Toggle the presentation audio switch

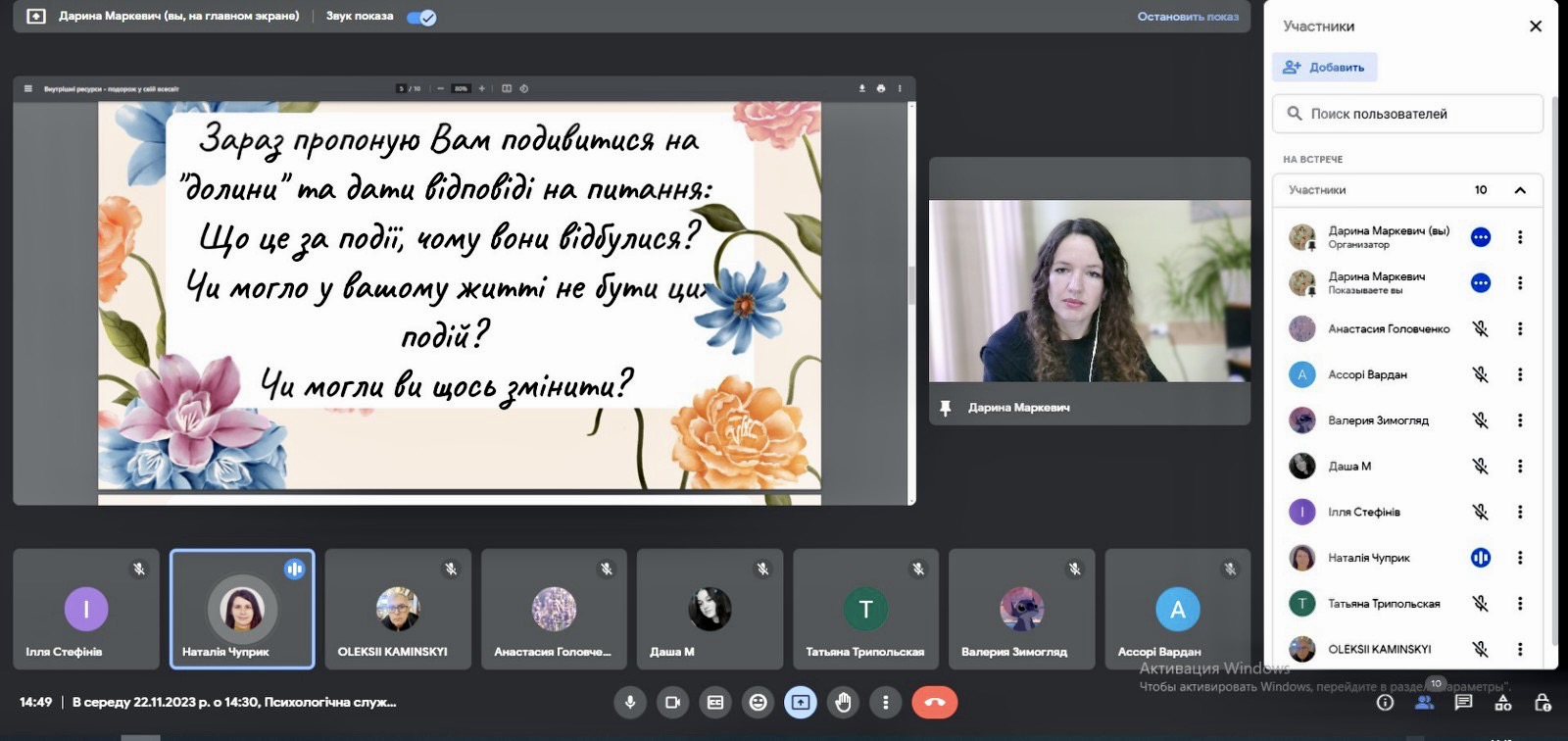[421, 18]
